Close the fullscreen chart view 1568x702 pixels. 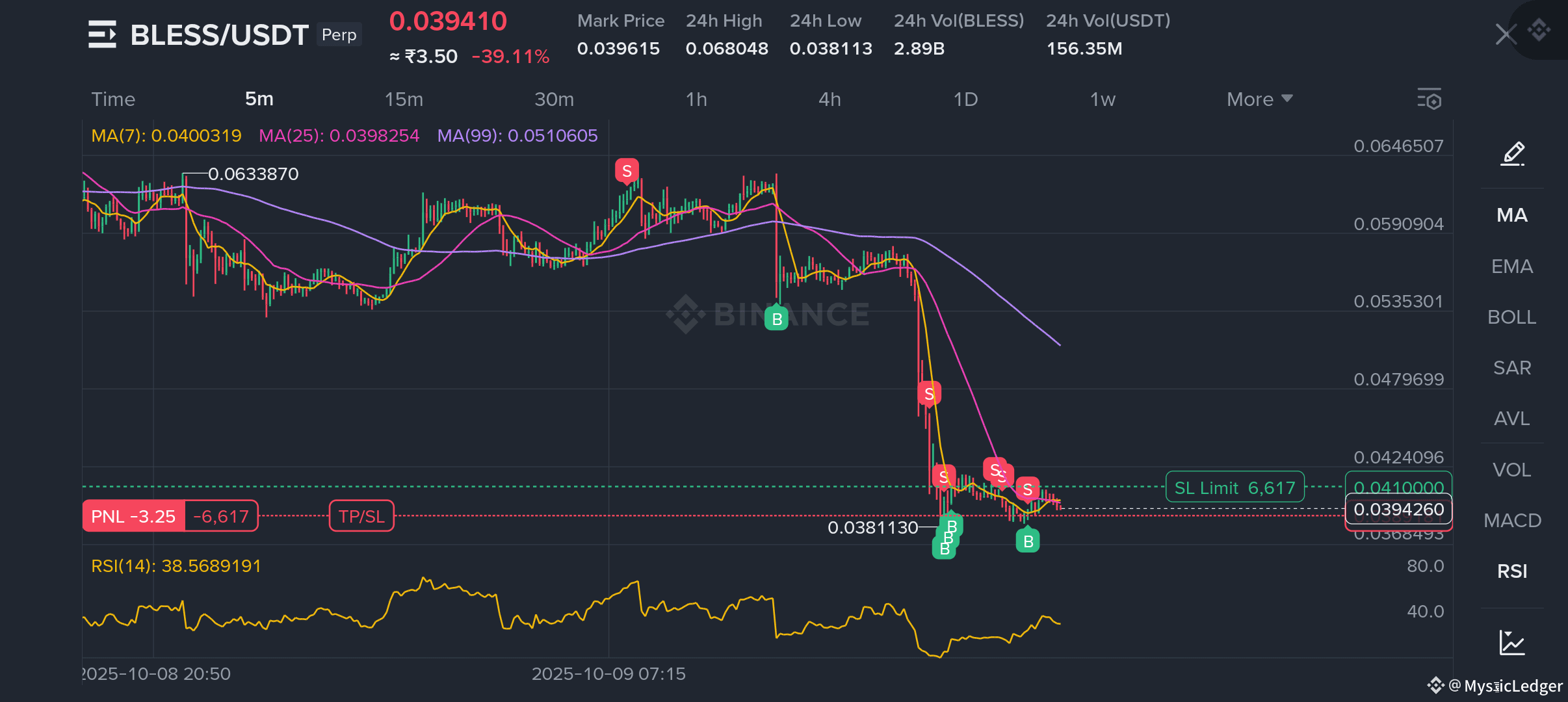click(x=1505, y=34)
